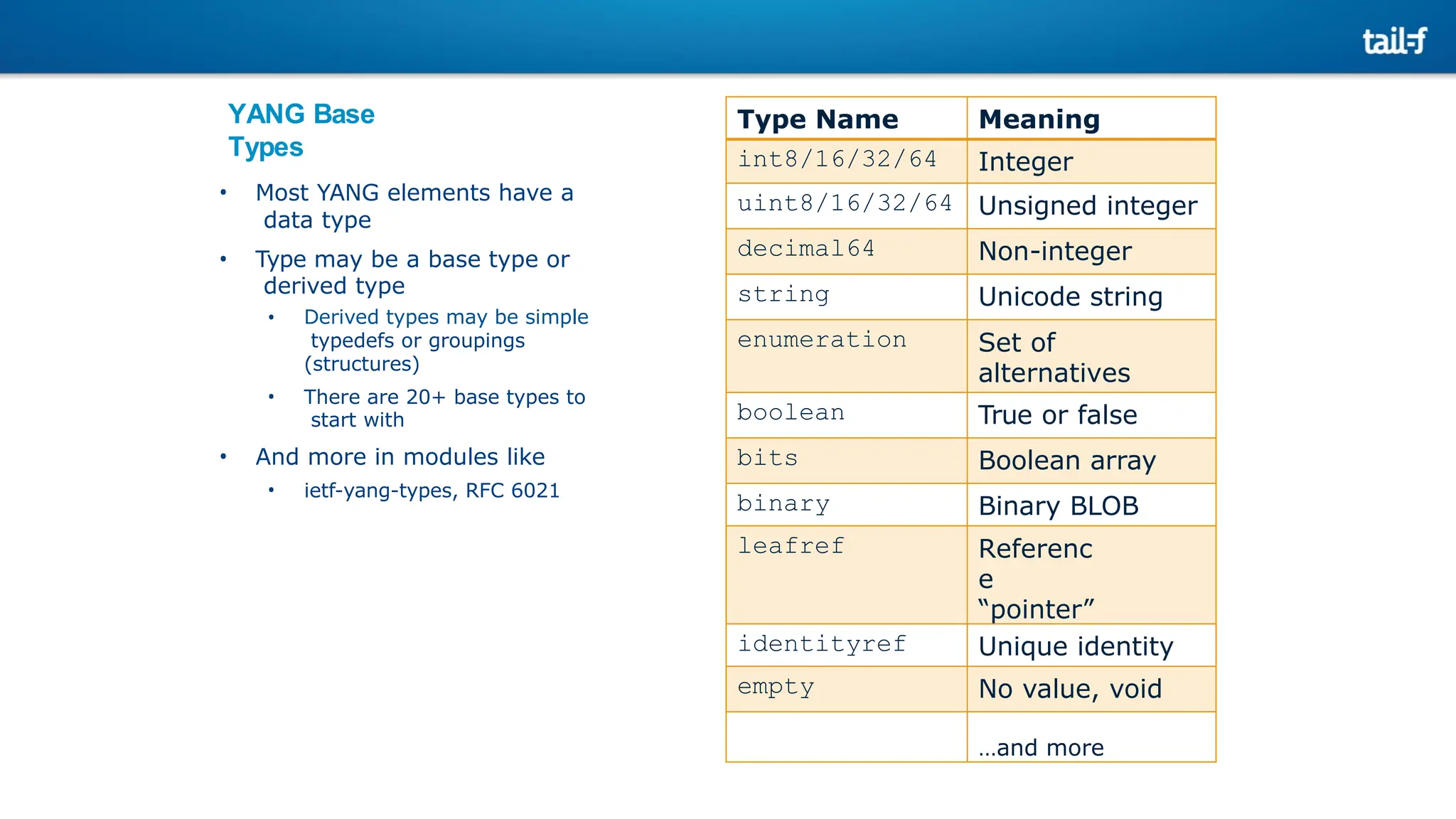The width and height of the screenshot is (1456, 819).
Task: Select the 'True or false' cell
Action: click(x=1091, y=415)
